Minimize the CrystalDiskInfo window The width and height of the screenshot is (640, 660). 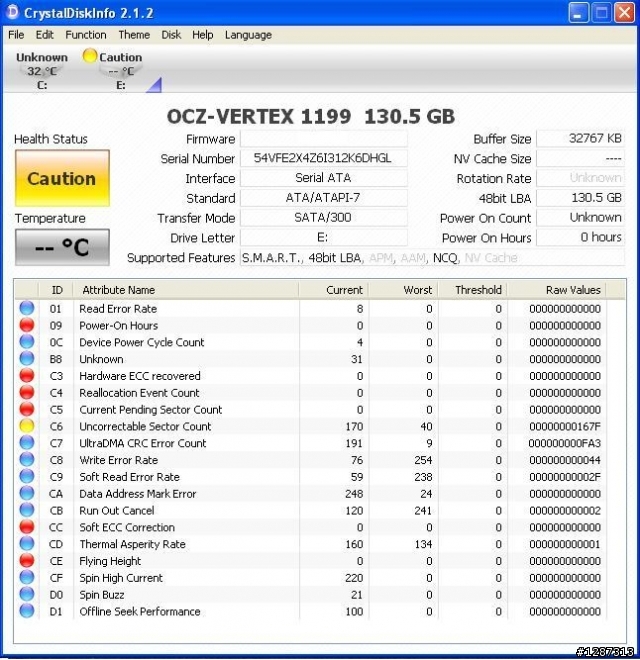[579, 13]
